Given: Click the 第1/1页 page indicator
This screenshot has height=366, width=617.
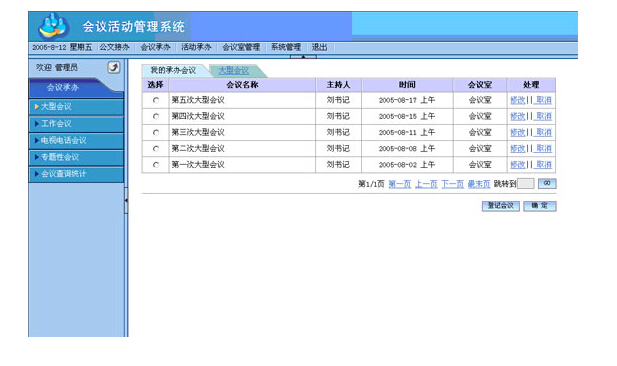Looking at the screenshot, I should click(x=371, y=184).
